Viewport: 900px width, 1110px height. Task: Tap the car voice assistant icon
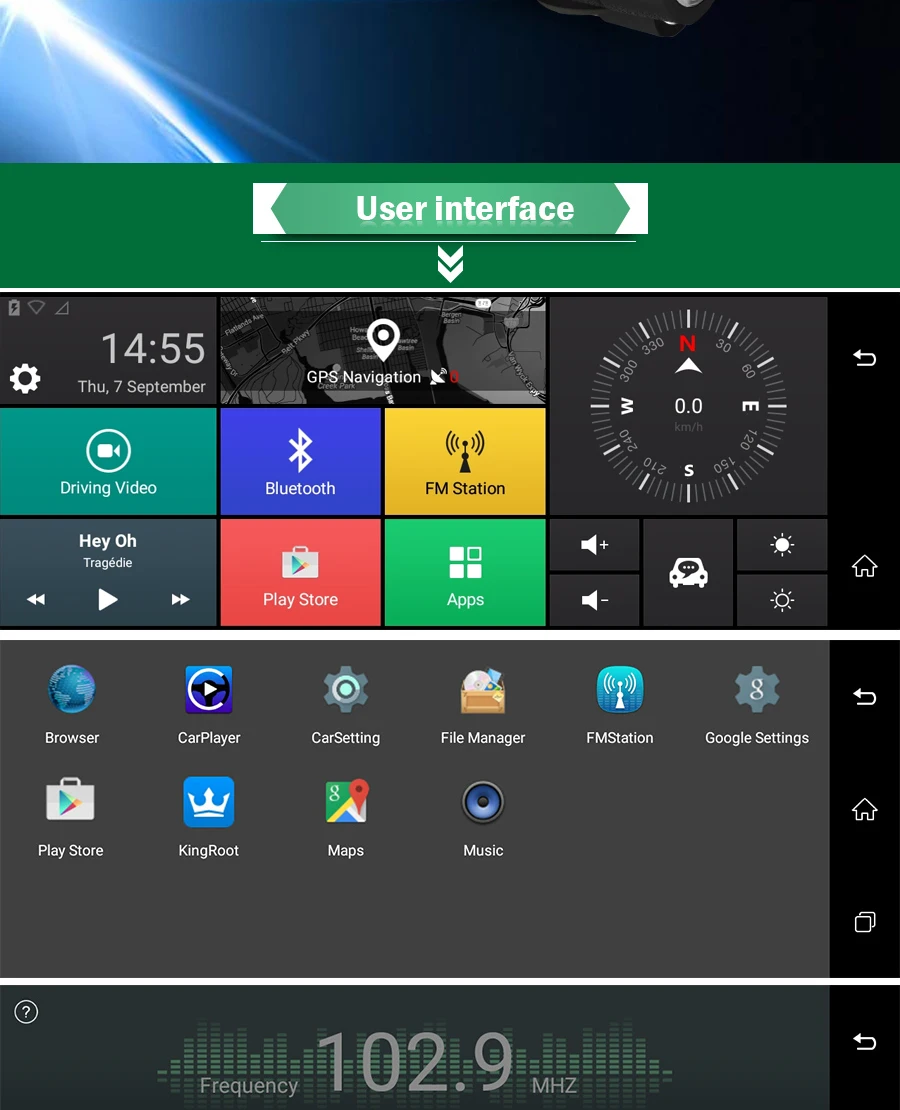click(688, 572)
